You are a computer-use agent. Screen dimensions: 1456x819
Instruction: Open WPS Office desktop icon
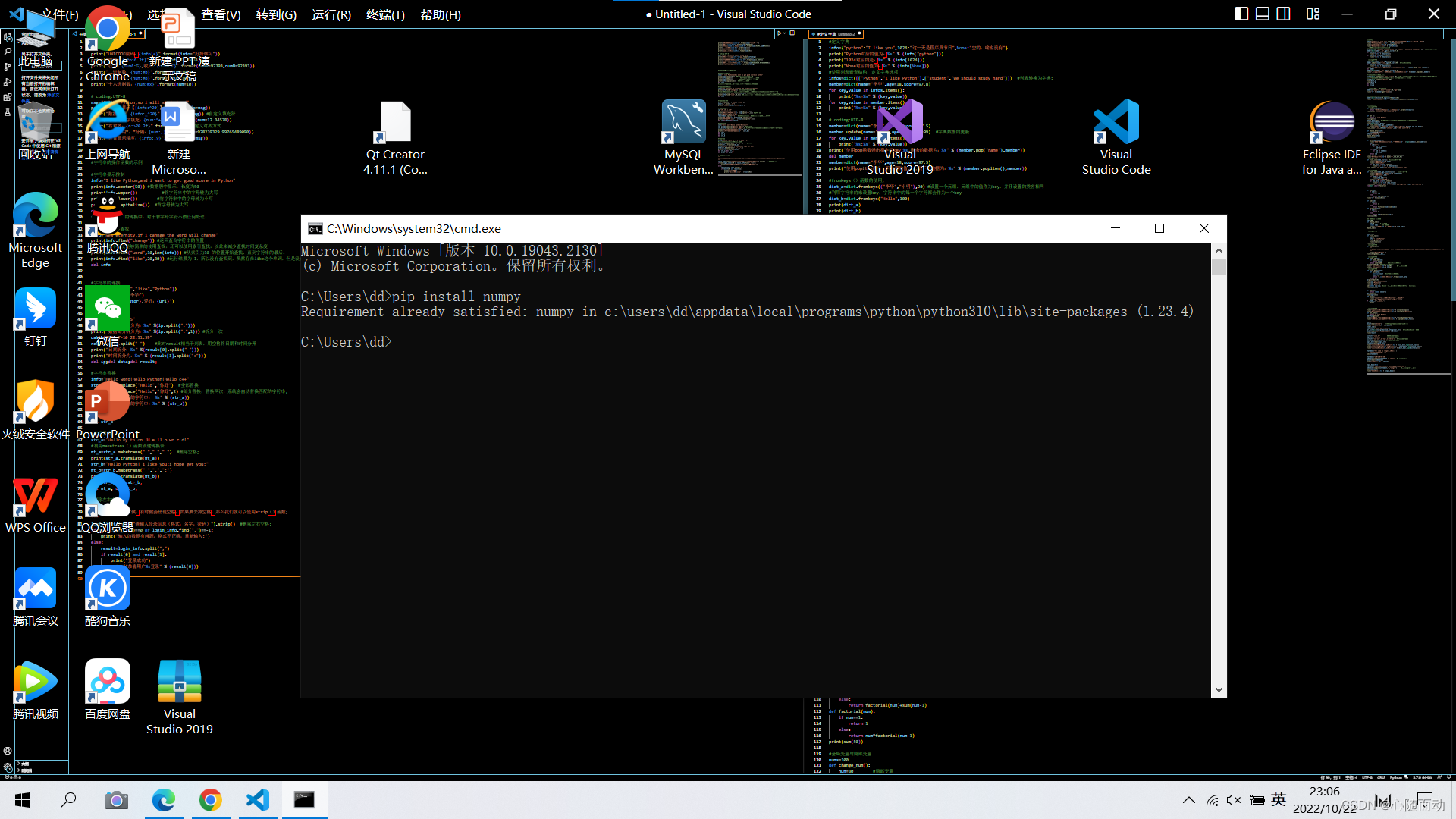pyautogui.click(x=35, y=497)
